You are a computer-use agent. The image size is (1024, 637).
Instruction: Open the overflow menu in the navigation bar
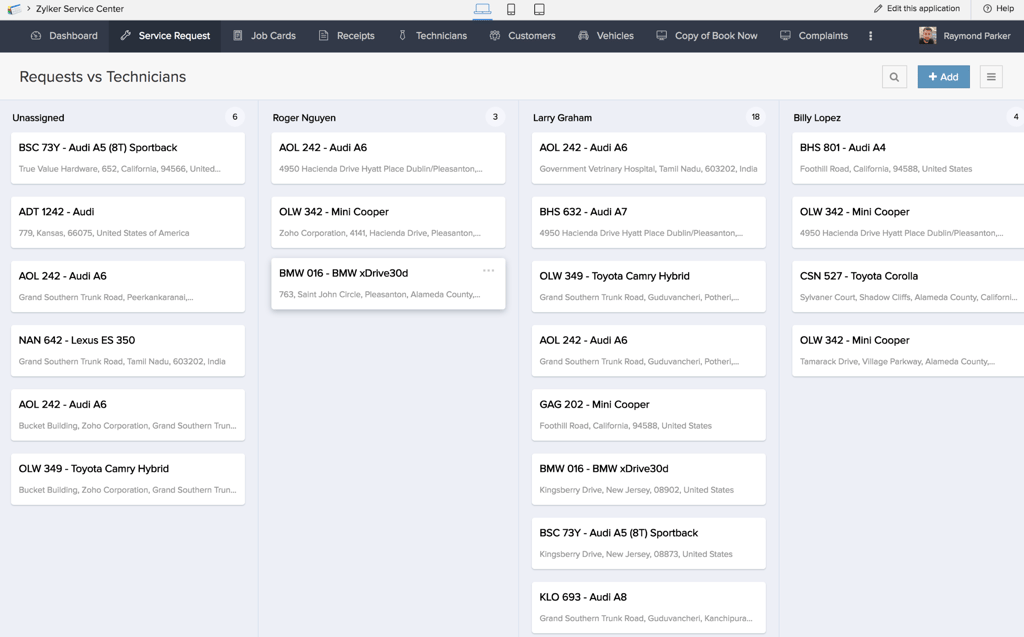pos(869,35)
